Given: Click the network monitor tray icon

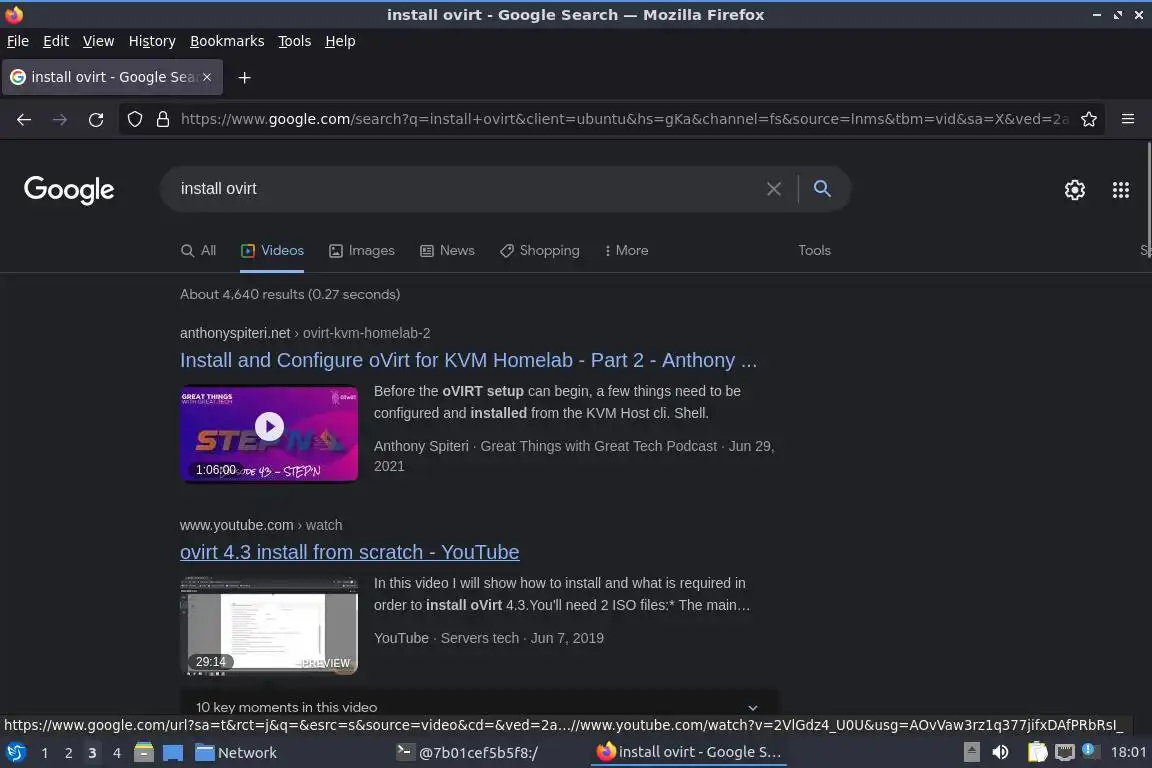Looking at the screenshot, I should 1065,753.
